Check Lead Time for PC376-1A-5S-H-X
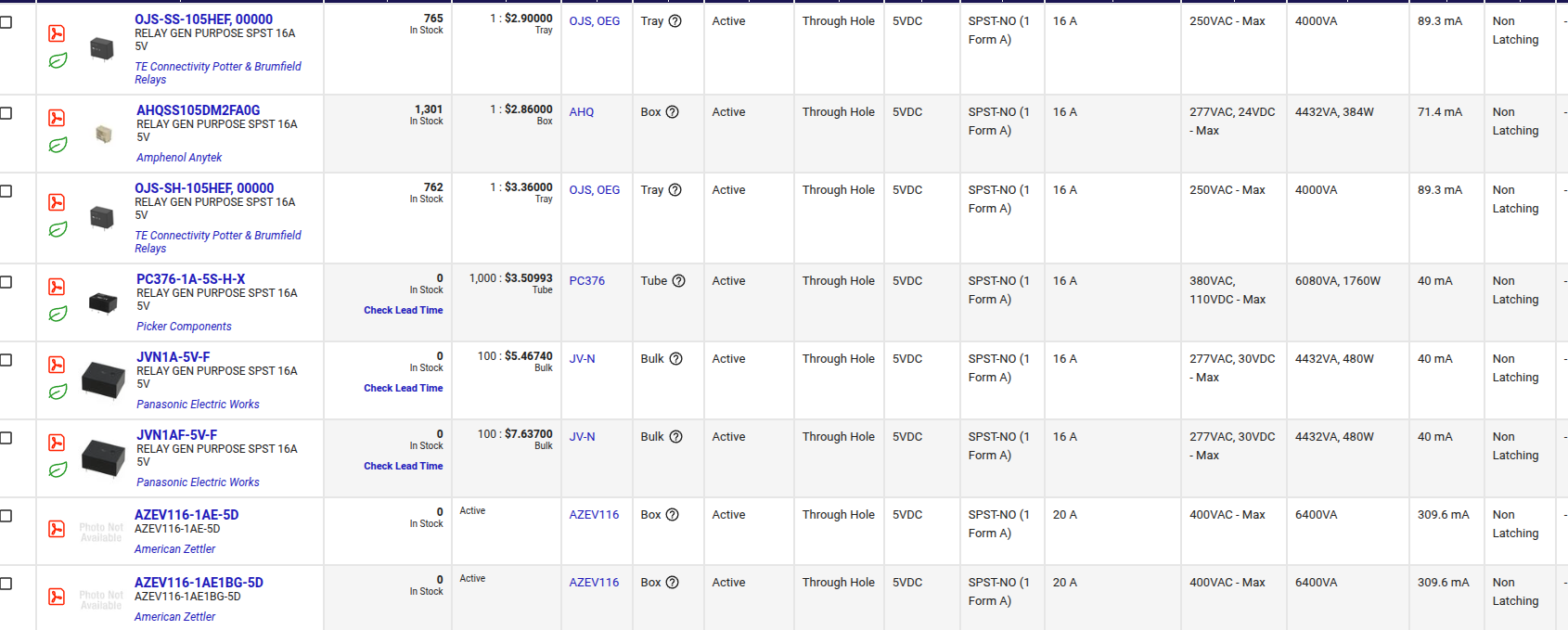 [403, 310]
